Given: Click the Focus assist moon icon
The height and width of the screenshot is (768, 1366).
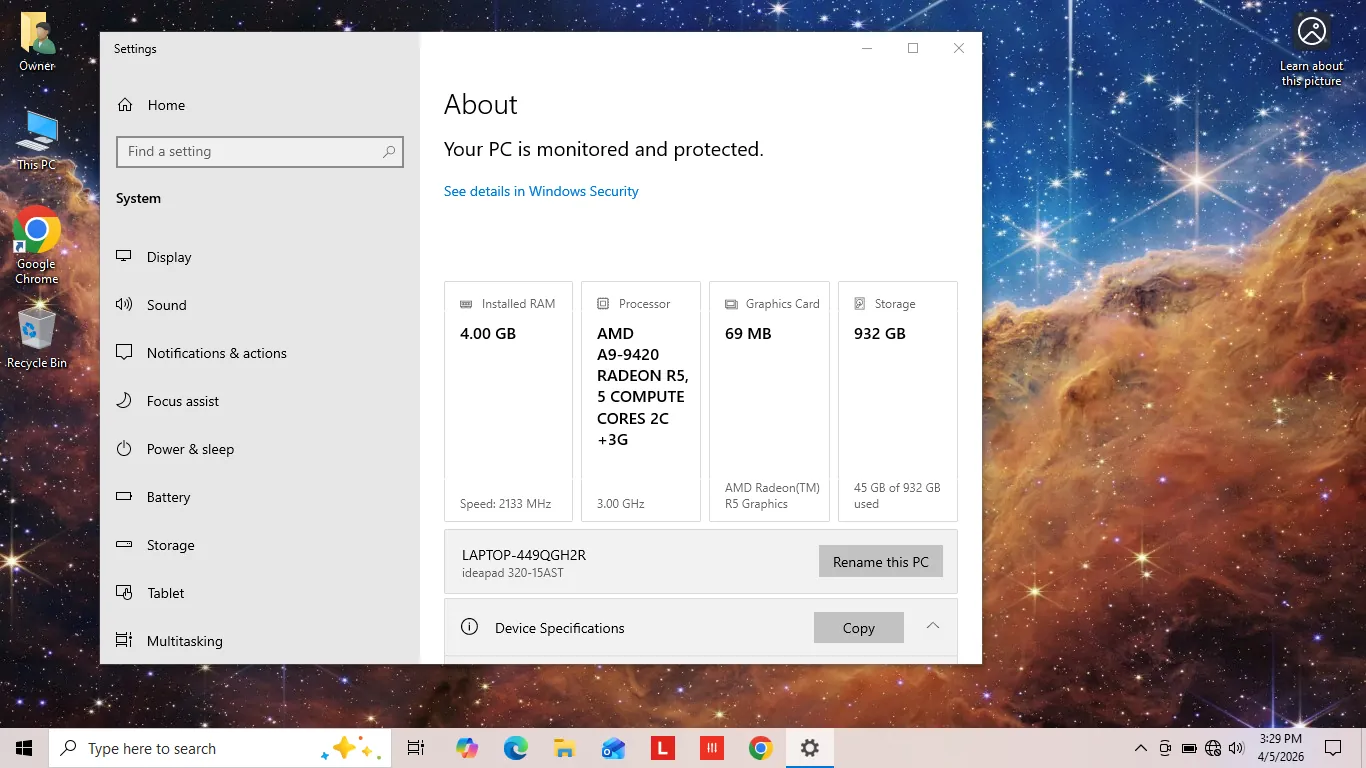Looking at the screenshot, I should [x=124, y=401].
